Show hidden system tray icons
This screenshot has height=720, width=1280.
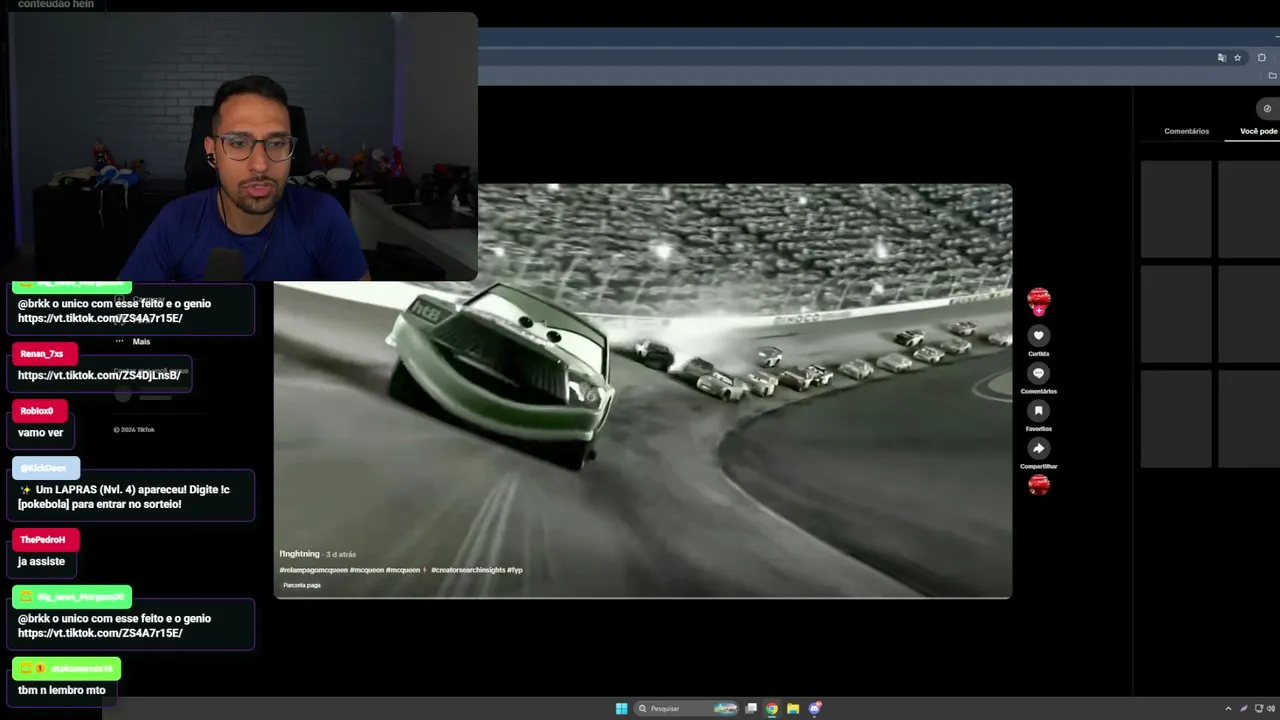[x=1229, y=709]
